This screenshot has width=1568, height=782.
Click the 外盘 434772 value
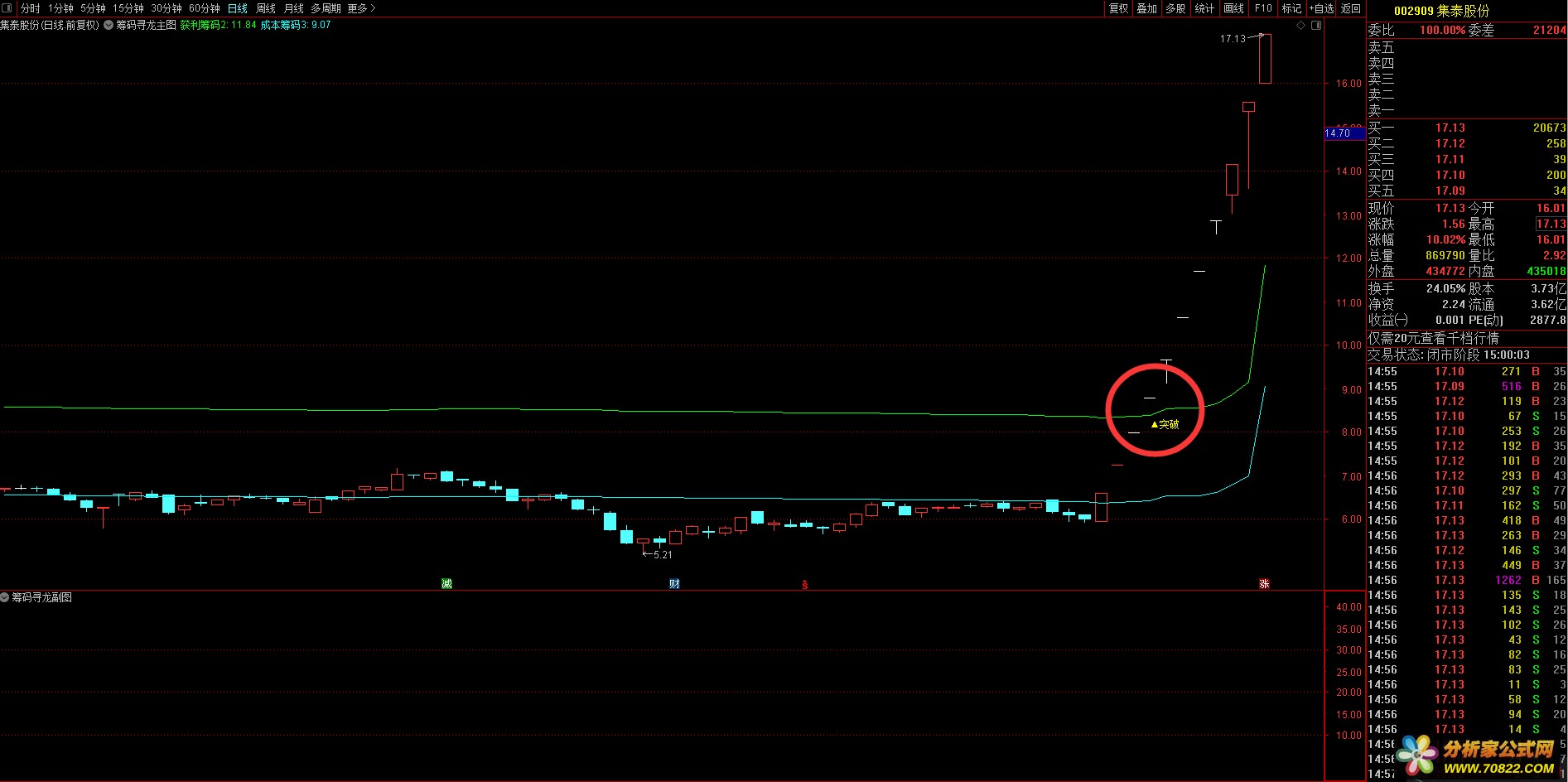tap(1445, 271)
